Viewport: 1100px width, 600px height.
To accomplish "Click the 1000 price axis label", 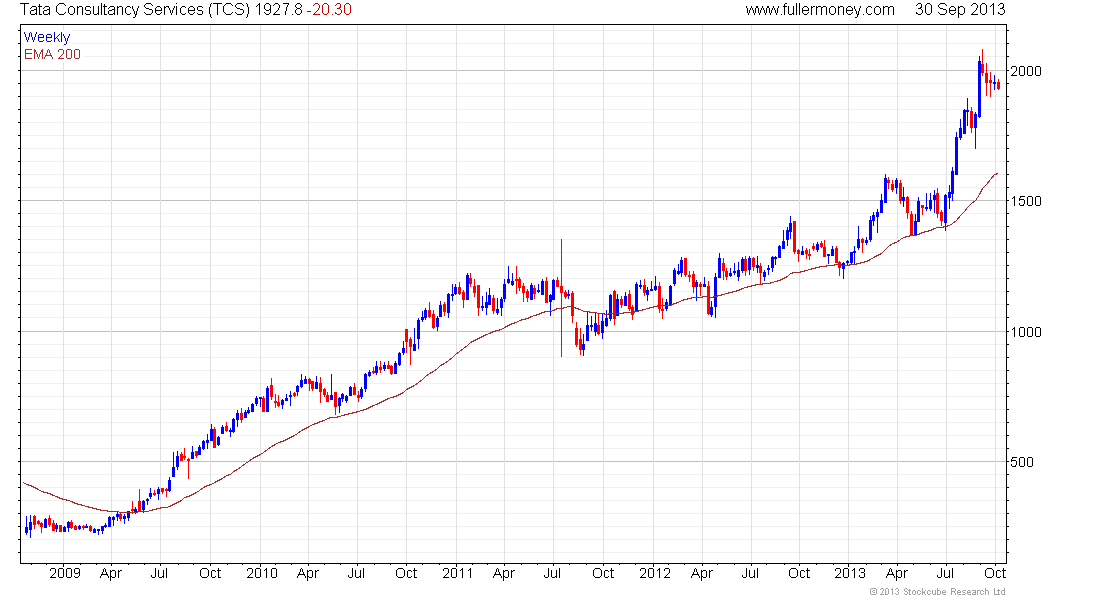I will (1026, 332).
